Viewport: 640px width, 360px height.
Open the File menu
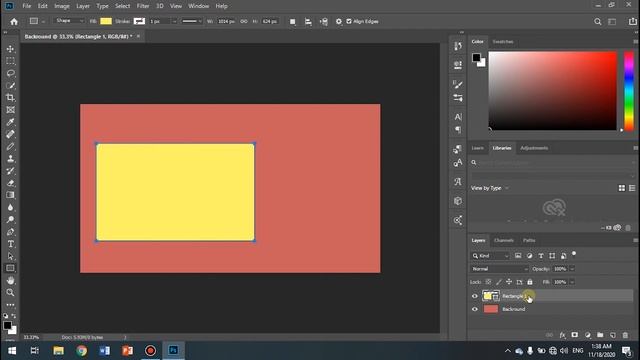coord(27,6)
